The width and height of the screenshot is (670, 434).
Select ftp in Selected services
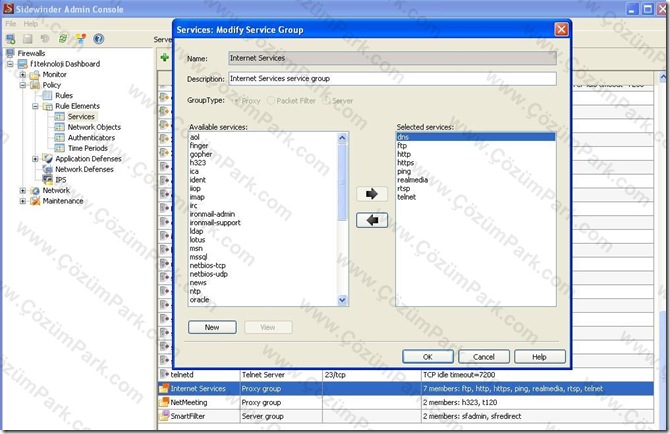402,146
